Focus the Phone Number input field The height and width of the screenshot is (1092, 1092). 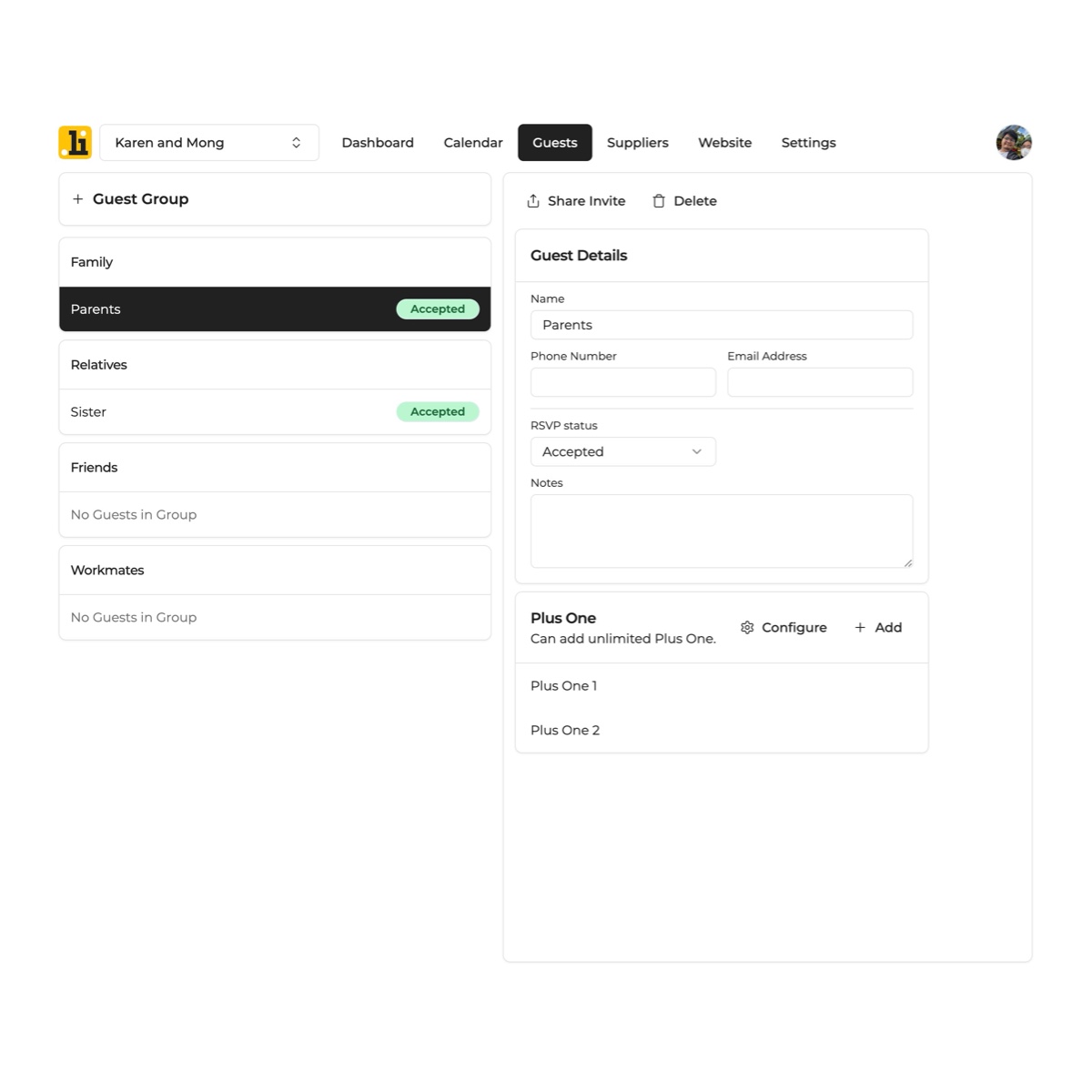tap(623, 382)
